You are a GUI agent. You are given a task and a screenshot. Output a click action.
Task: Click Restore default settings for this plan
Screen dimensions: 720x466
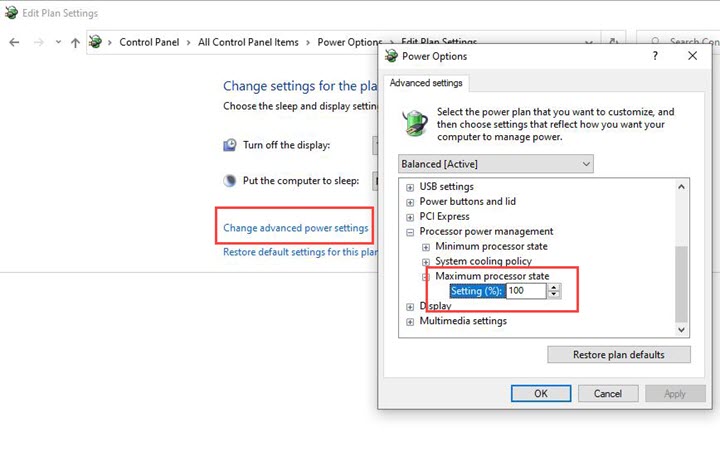pos(300,252)
